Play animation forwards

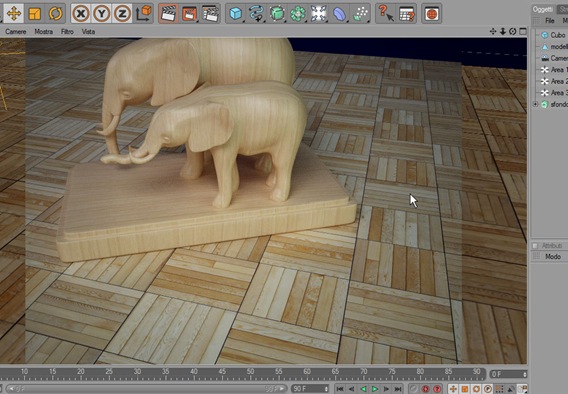[375, 389]
